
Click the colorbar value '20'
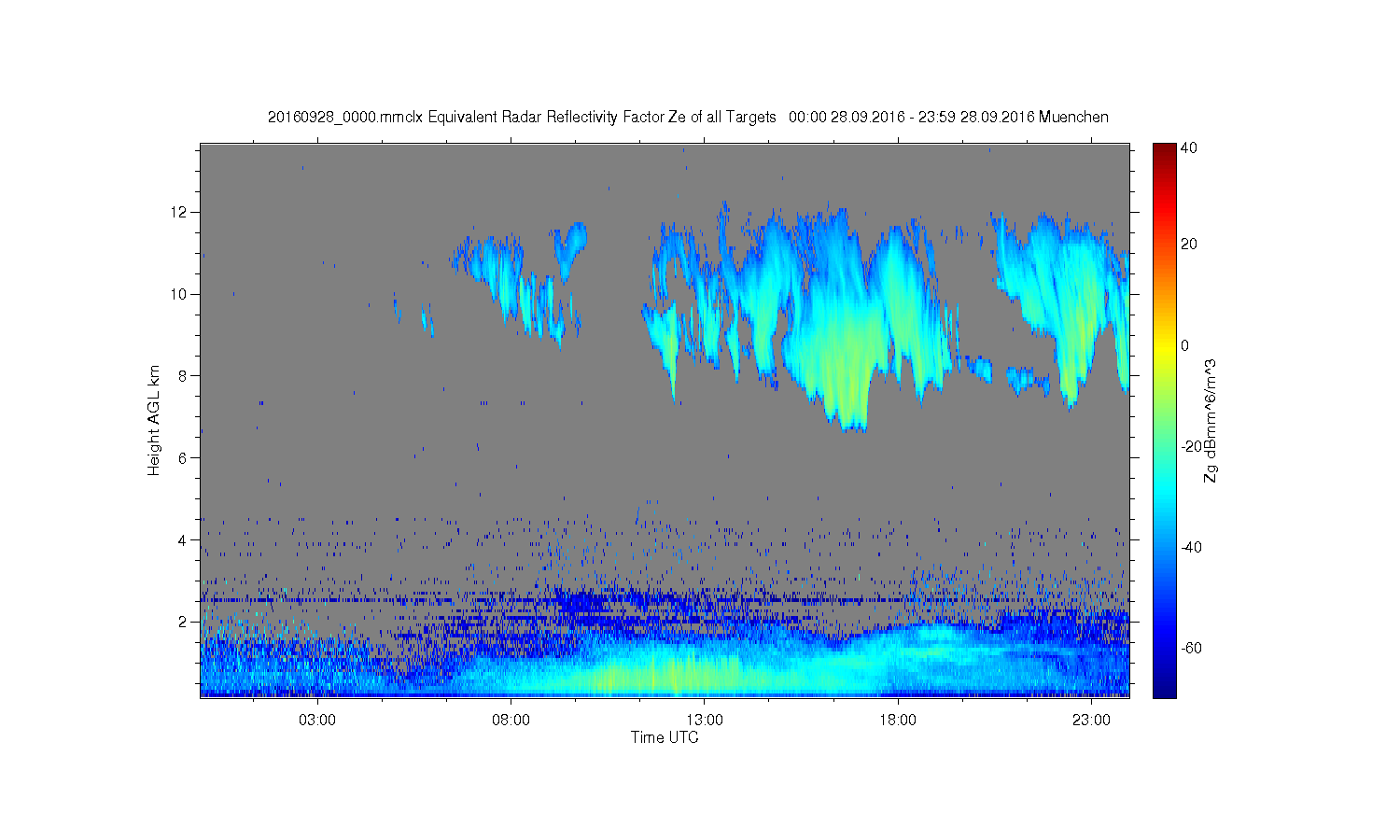coord(1188,245)
